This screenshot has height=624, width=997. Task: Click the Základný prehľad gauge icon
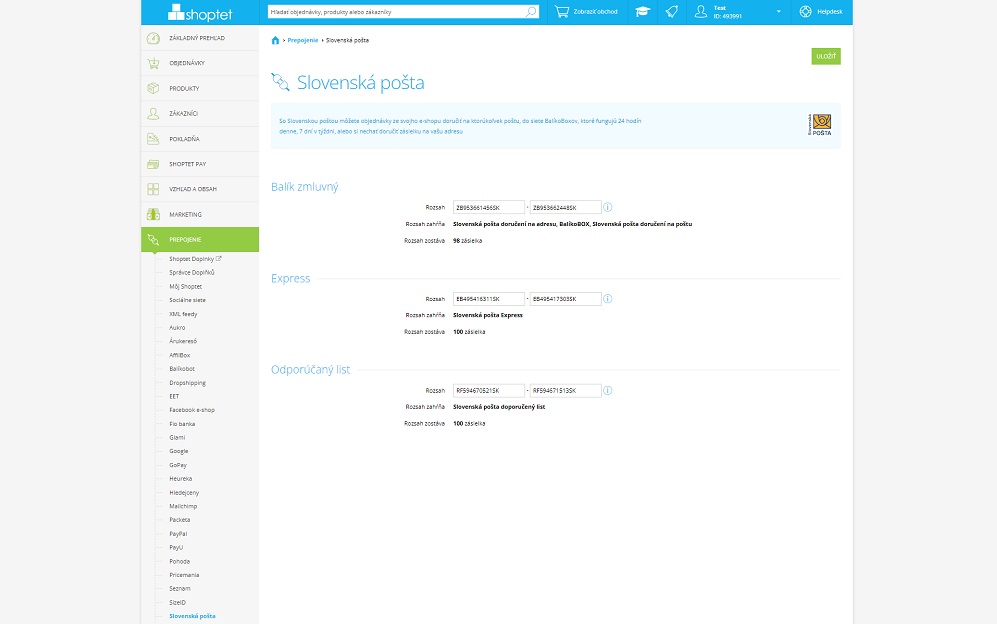click(x=153, y=38)
